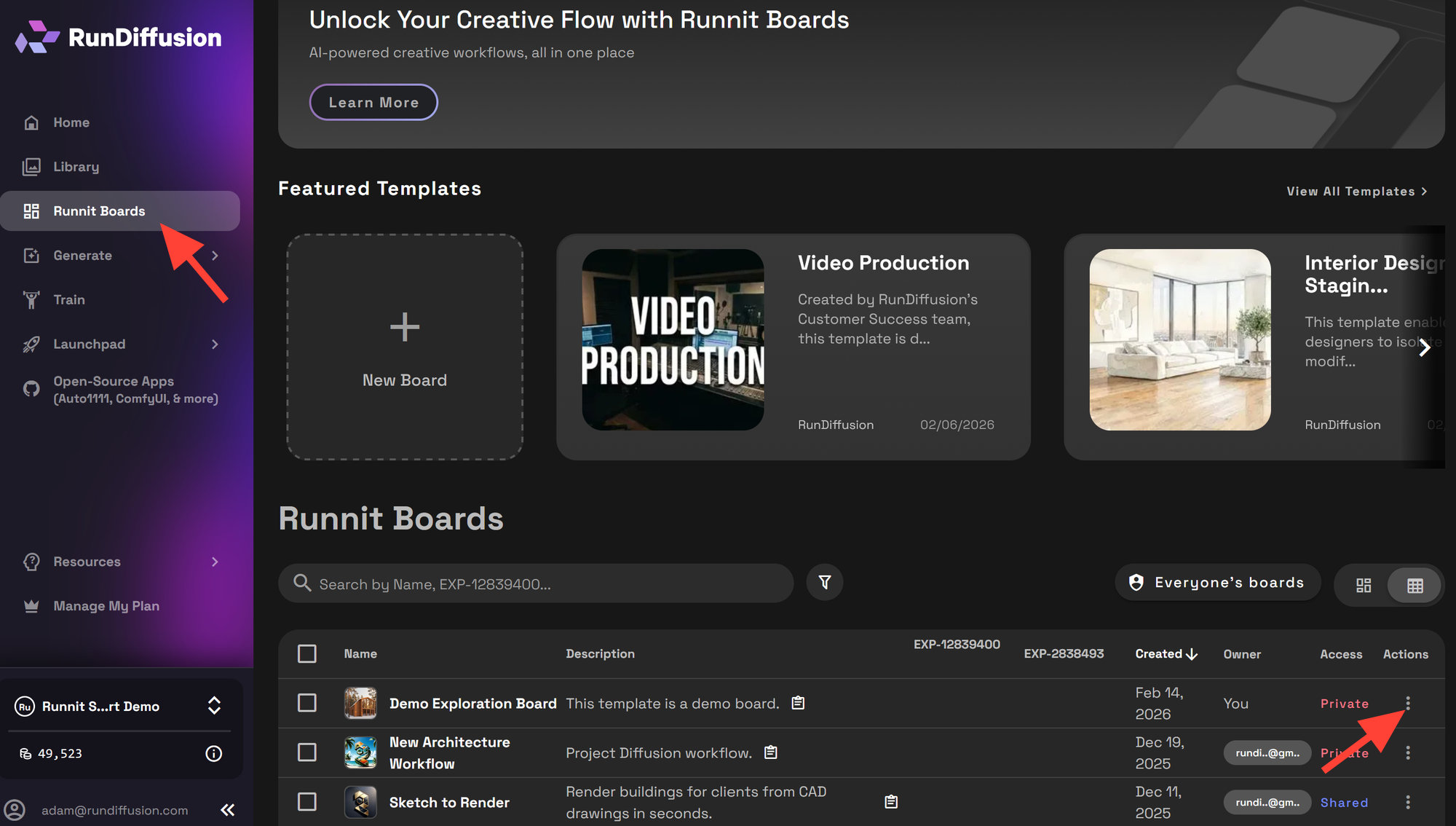Collapse sidebar with double-chevron icon

pyautogui.click(x=228, y=810)
